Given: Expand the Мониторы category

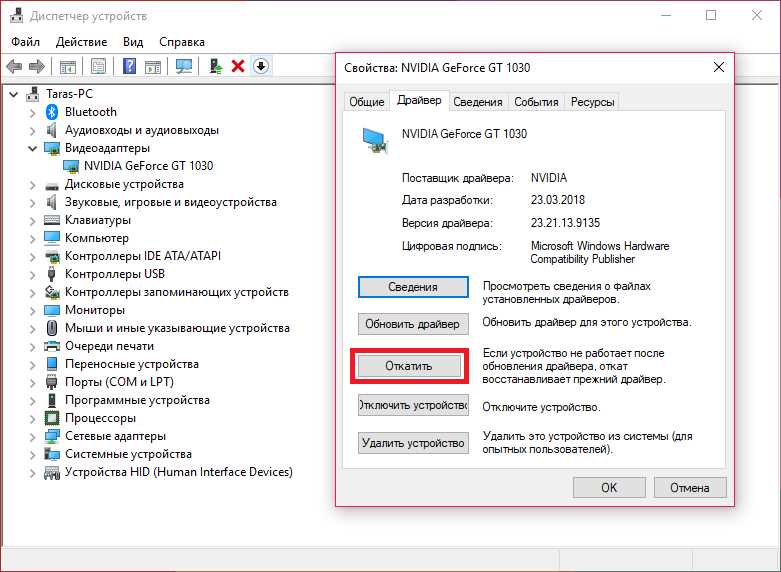Looking at the screenshot, I should pyautogui.click(x=33, y=310).
